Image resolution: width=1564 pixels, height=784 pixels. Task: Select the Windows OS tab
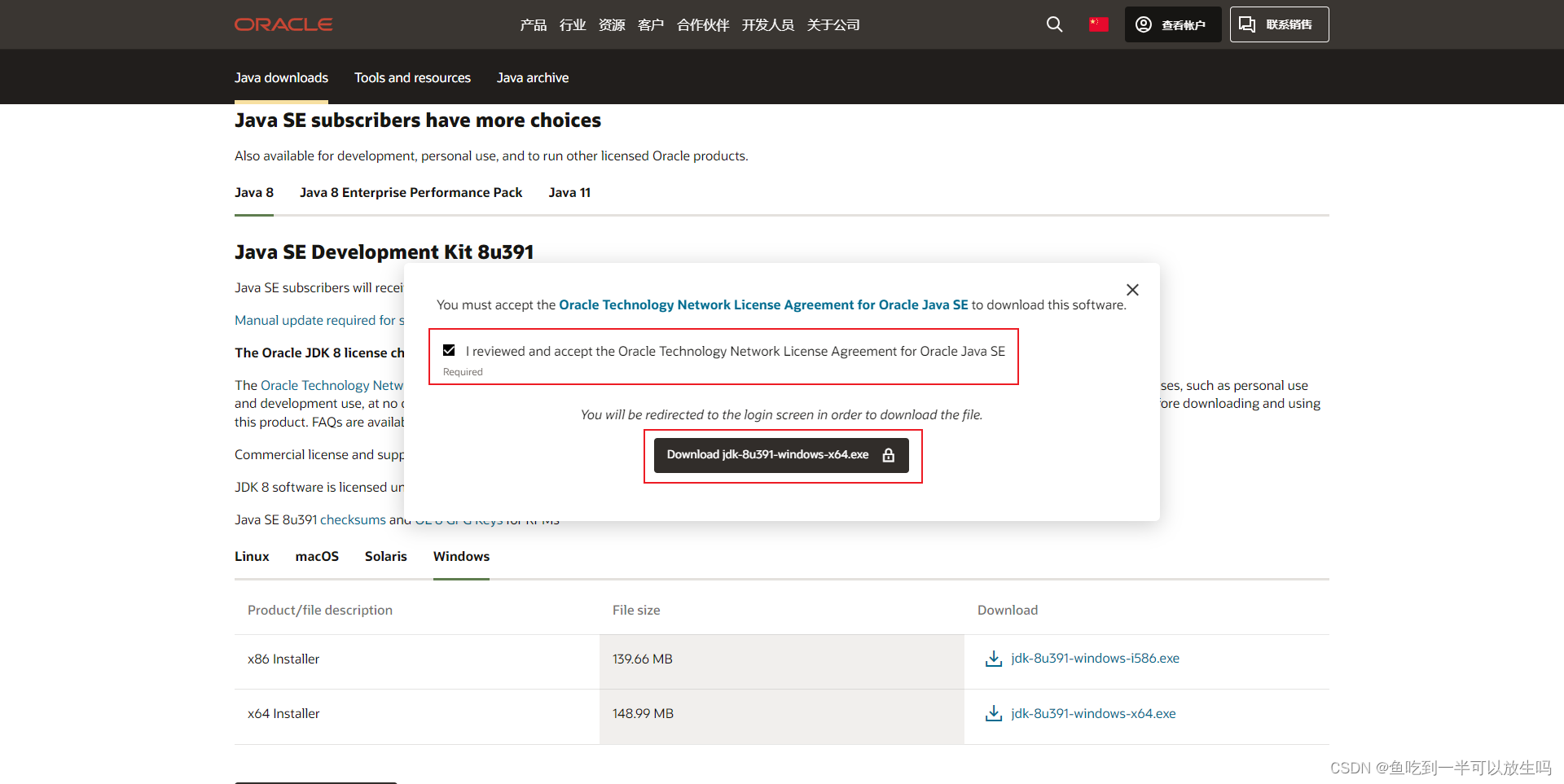[x=461, y=557]
